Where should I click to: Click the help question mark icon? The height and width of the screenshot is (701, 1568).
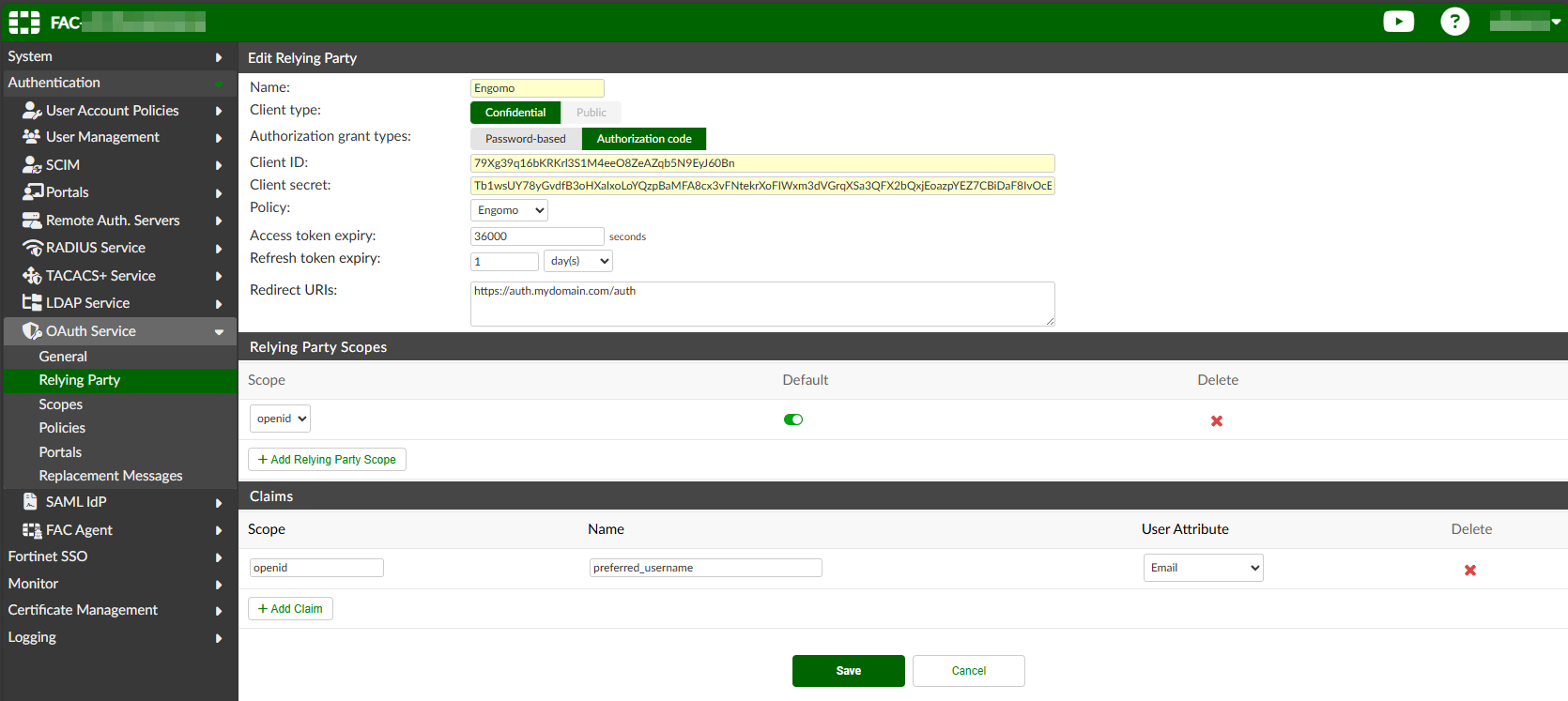tap(1454, 22)
